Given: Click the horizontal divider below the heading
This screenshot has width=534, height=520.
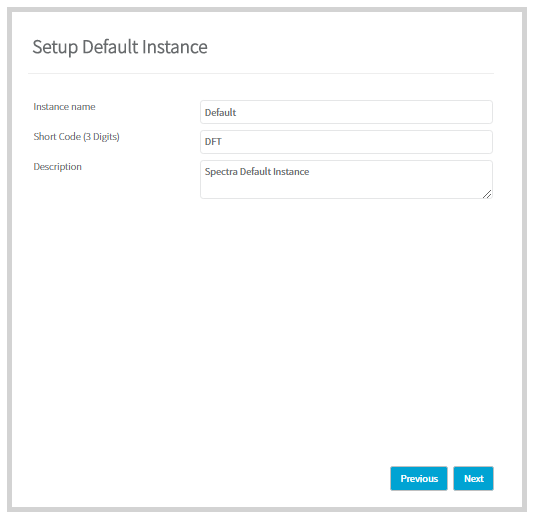Looking at the screenshot, I should [x=261, y=73].
